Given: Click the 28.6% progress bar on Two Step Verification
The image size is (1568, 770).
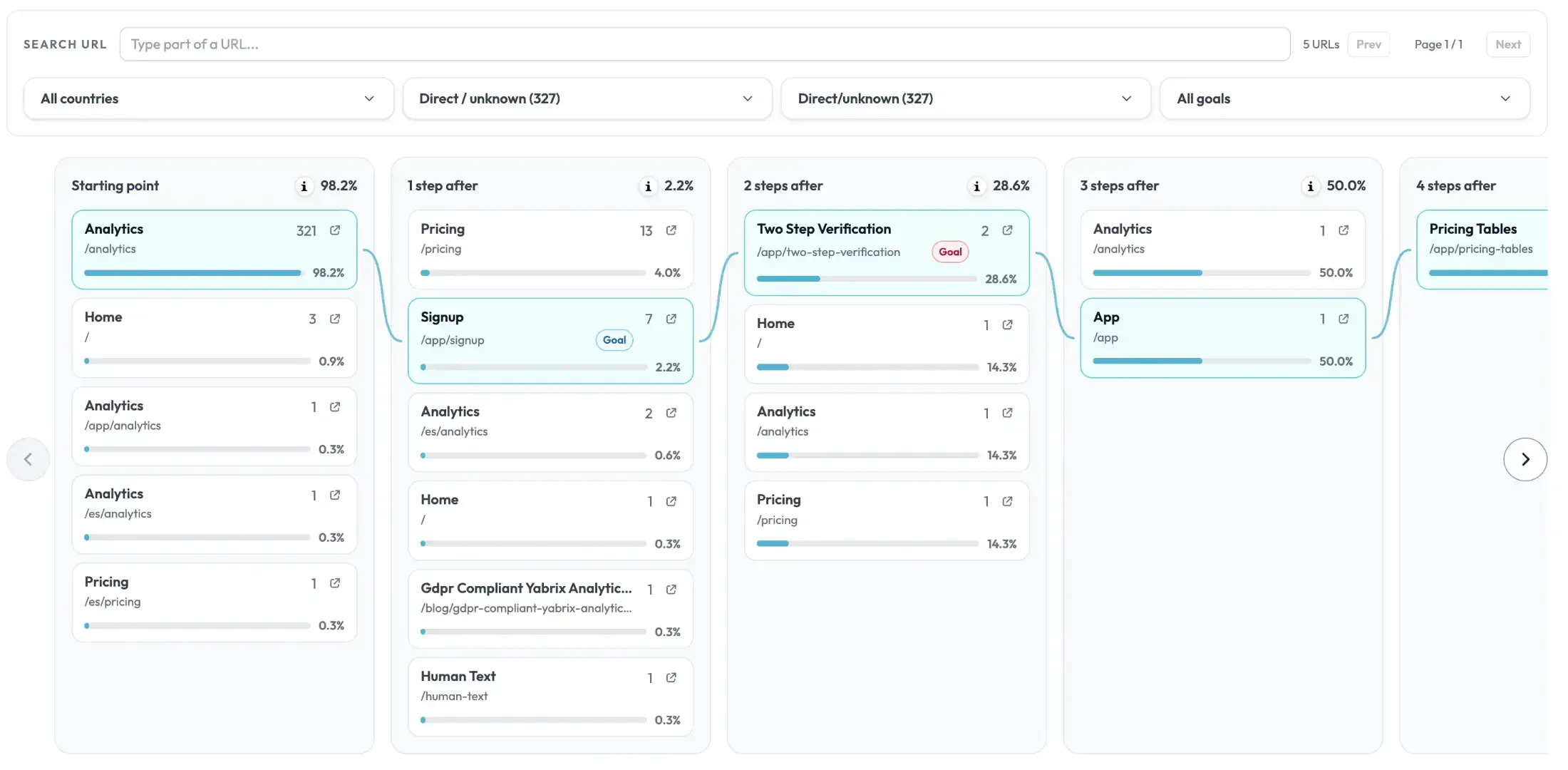Looking at the screenshot, I should point(867,279).
